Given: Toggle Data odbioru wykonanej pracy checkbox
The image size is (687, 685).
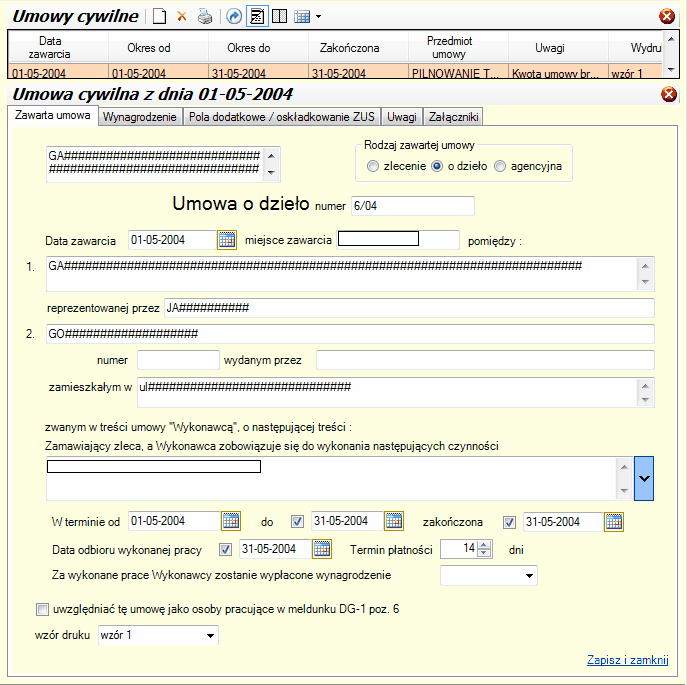Looking at the screenshot, I should [226, 550].
